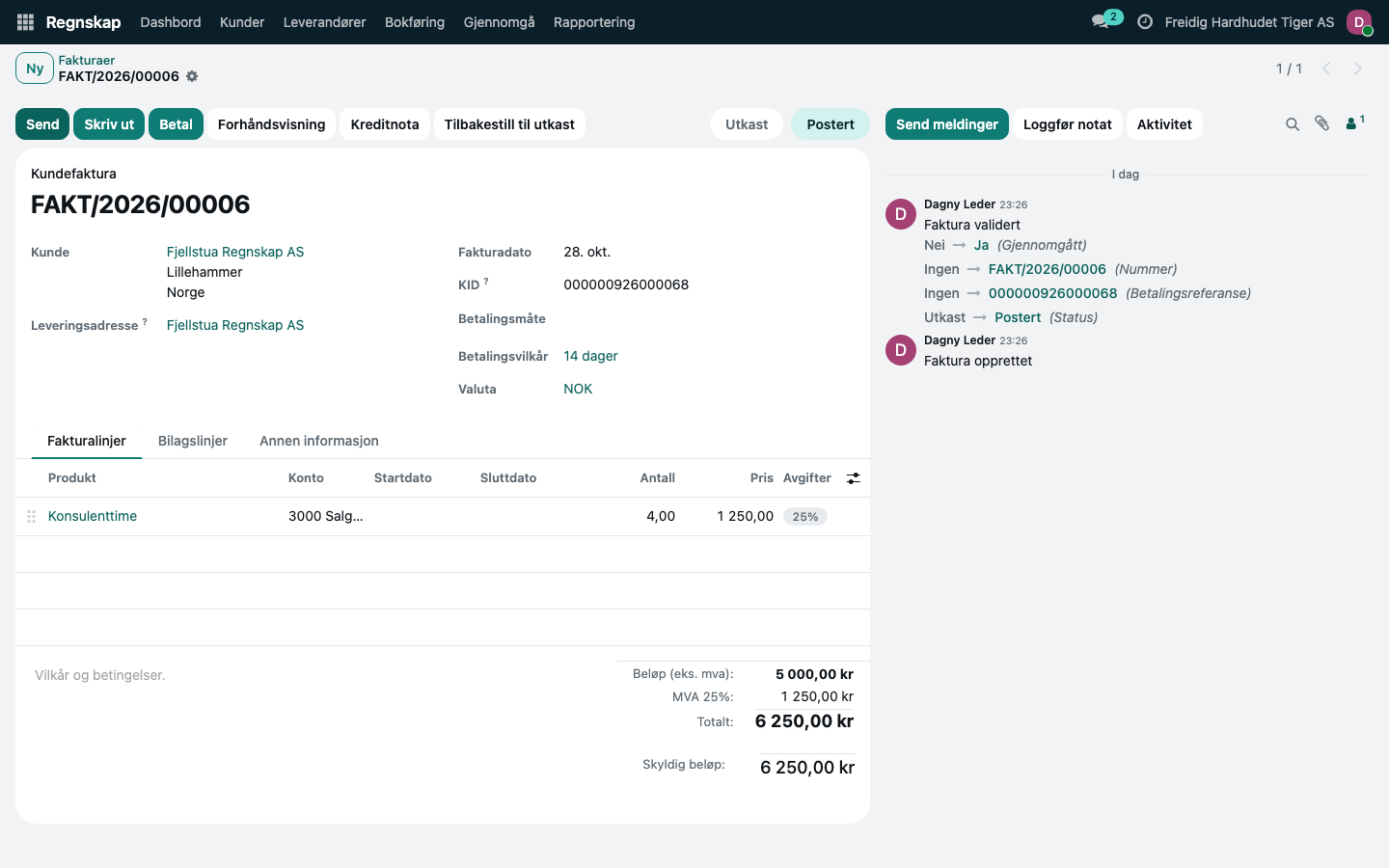Select the Postert status step
The height and width of the screenshot is (868, 1389).
pyautogui.click(x=831, y=124)
